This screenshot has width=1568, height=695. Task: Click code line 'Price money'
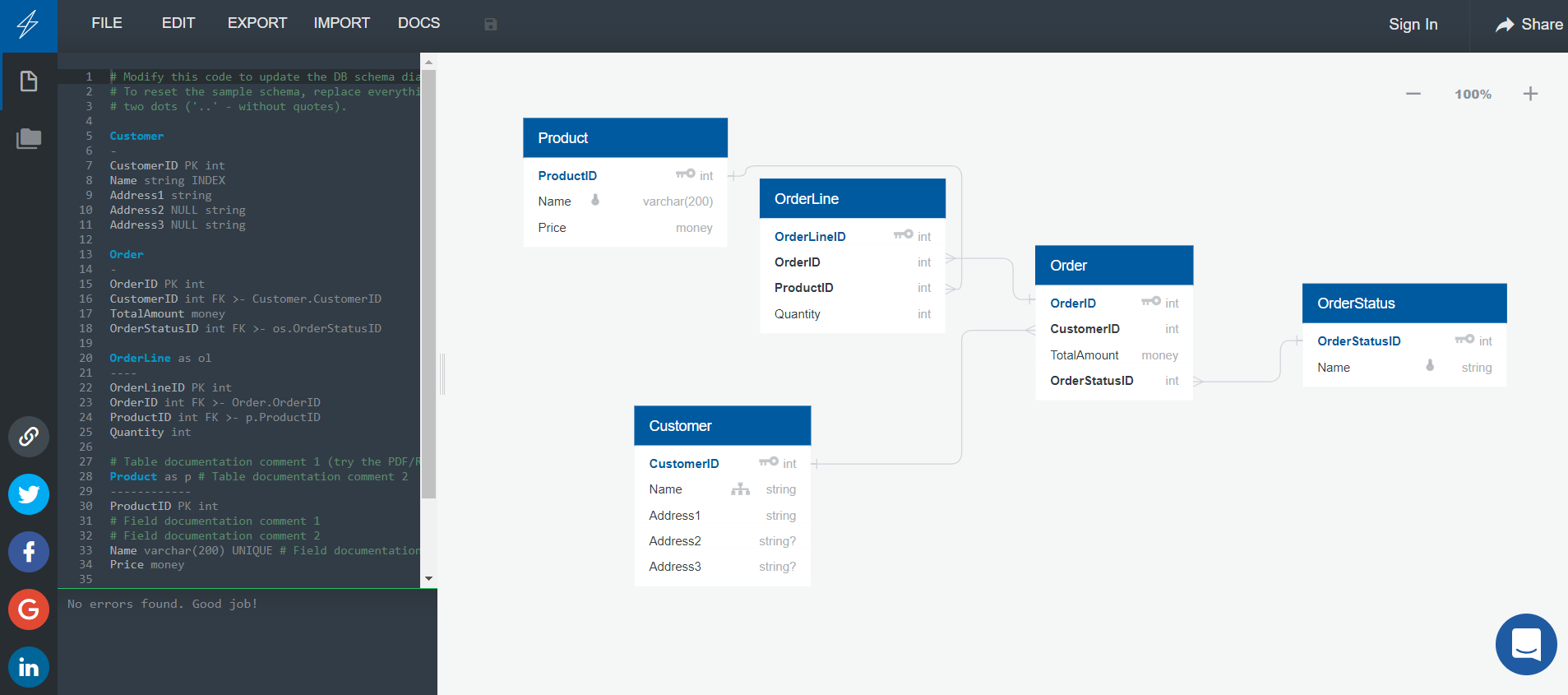[x=147, y=564]
